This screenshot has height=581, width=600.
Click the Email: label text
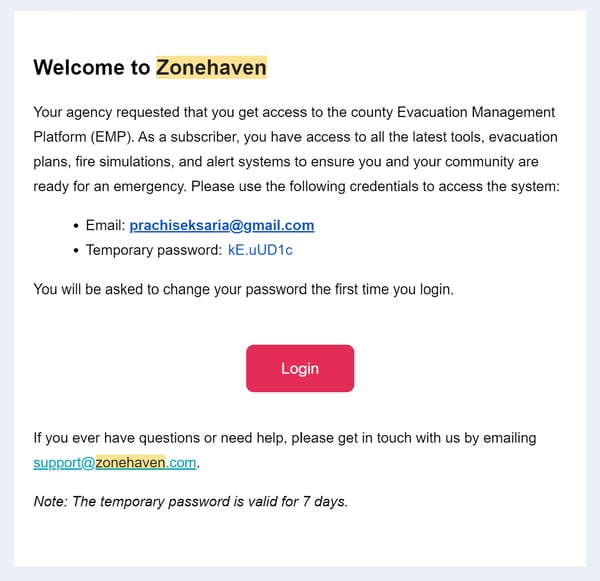point(106,225)
